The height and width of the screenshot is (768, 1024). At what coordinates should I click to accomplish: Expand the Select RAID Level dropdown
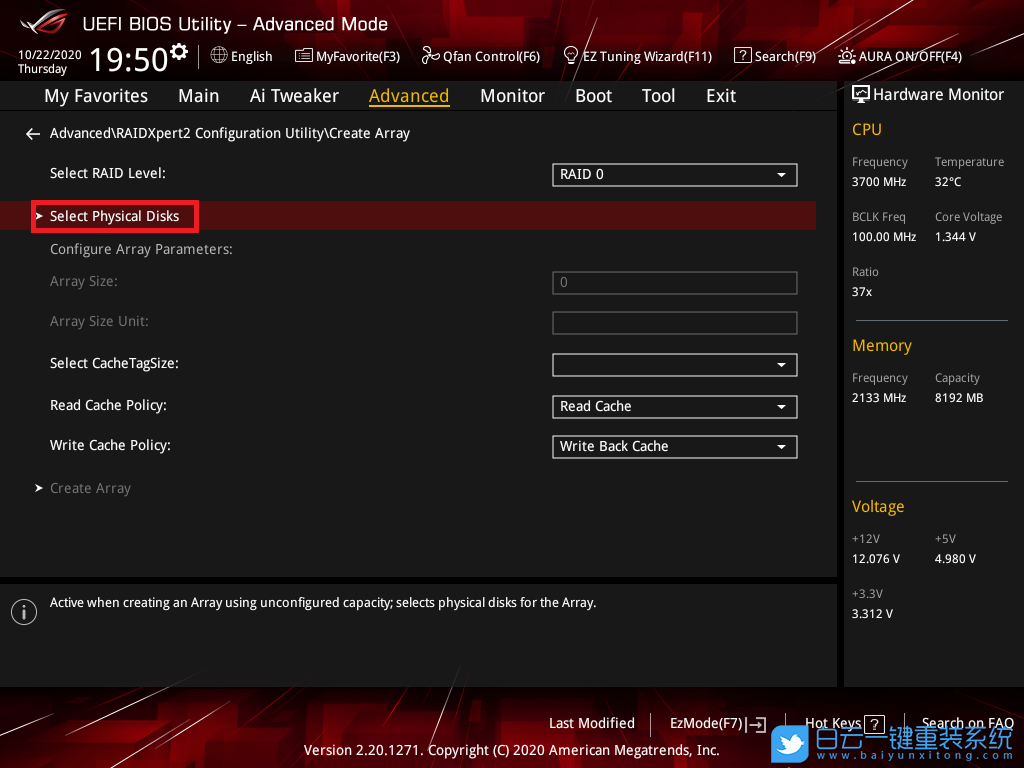click(x=674, y=174)
